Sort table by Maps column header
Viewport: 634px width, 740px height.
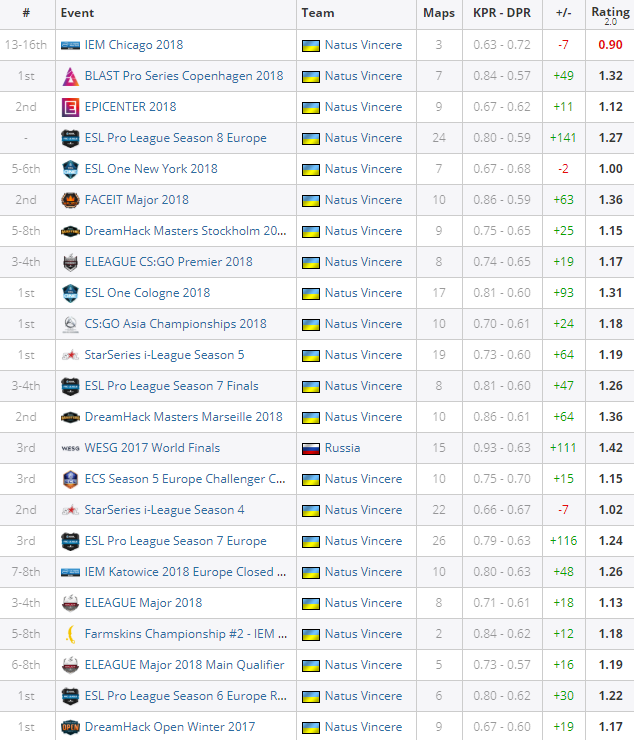(x=439, y=13)
